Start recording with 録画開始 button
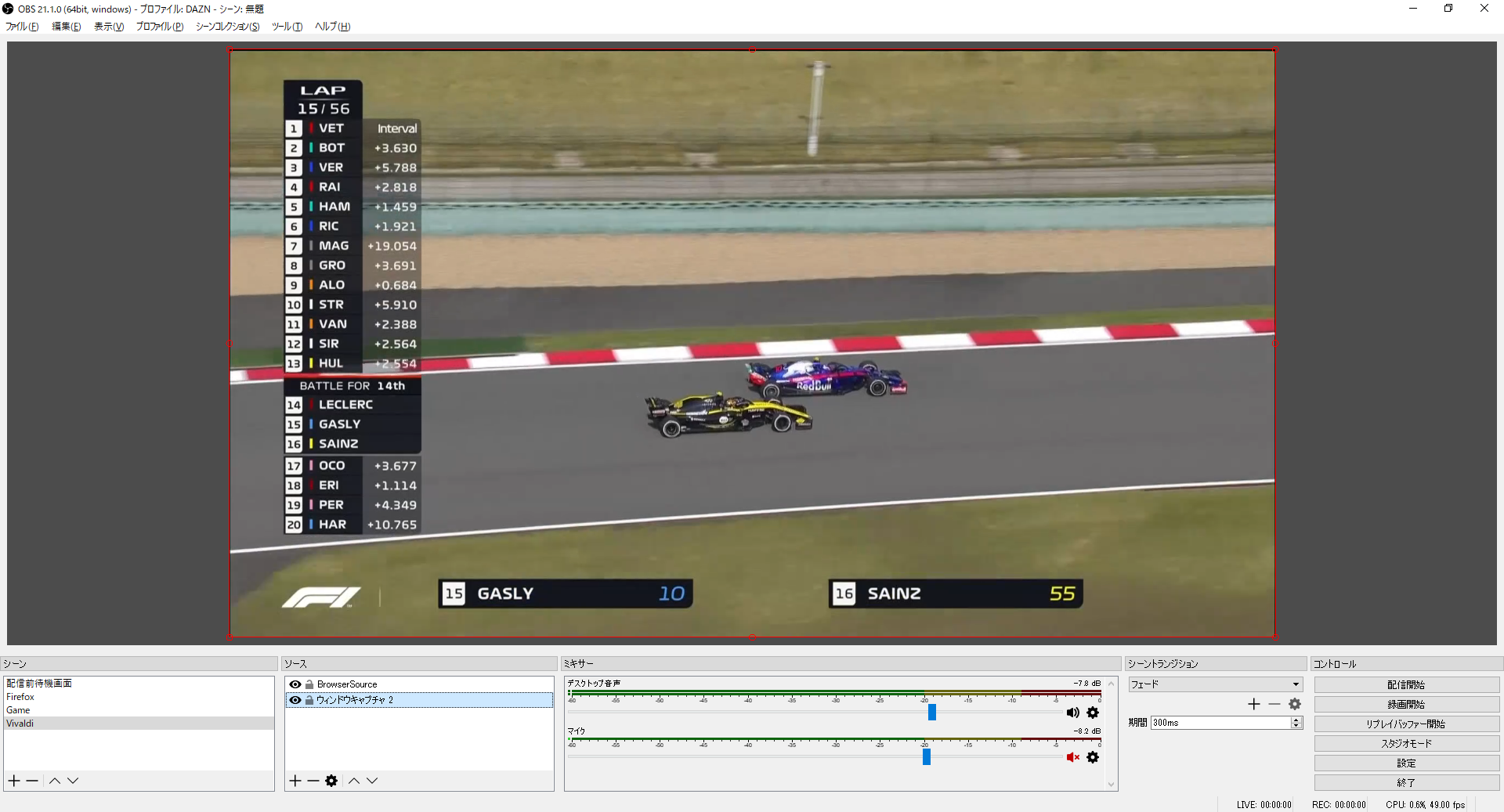 (1406, 705)
